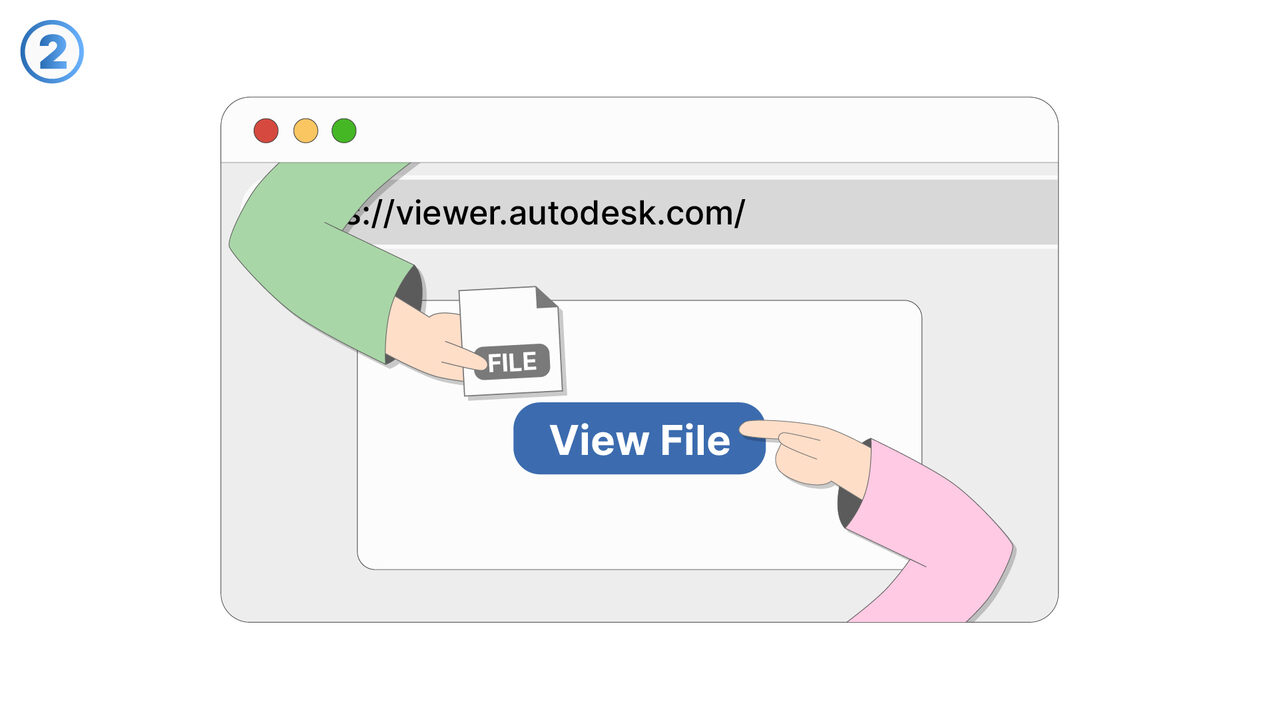Click the browser window title bar
This screenshot has height=720, width=1279.
click(x=700, y=131)
